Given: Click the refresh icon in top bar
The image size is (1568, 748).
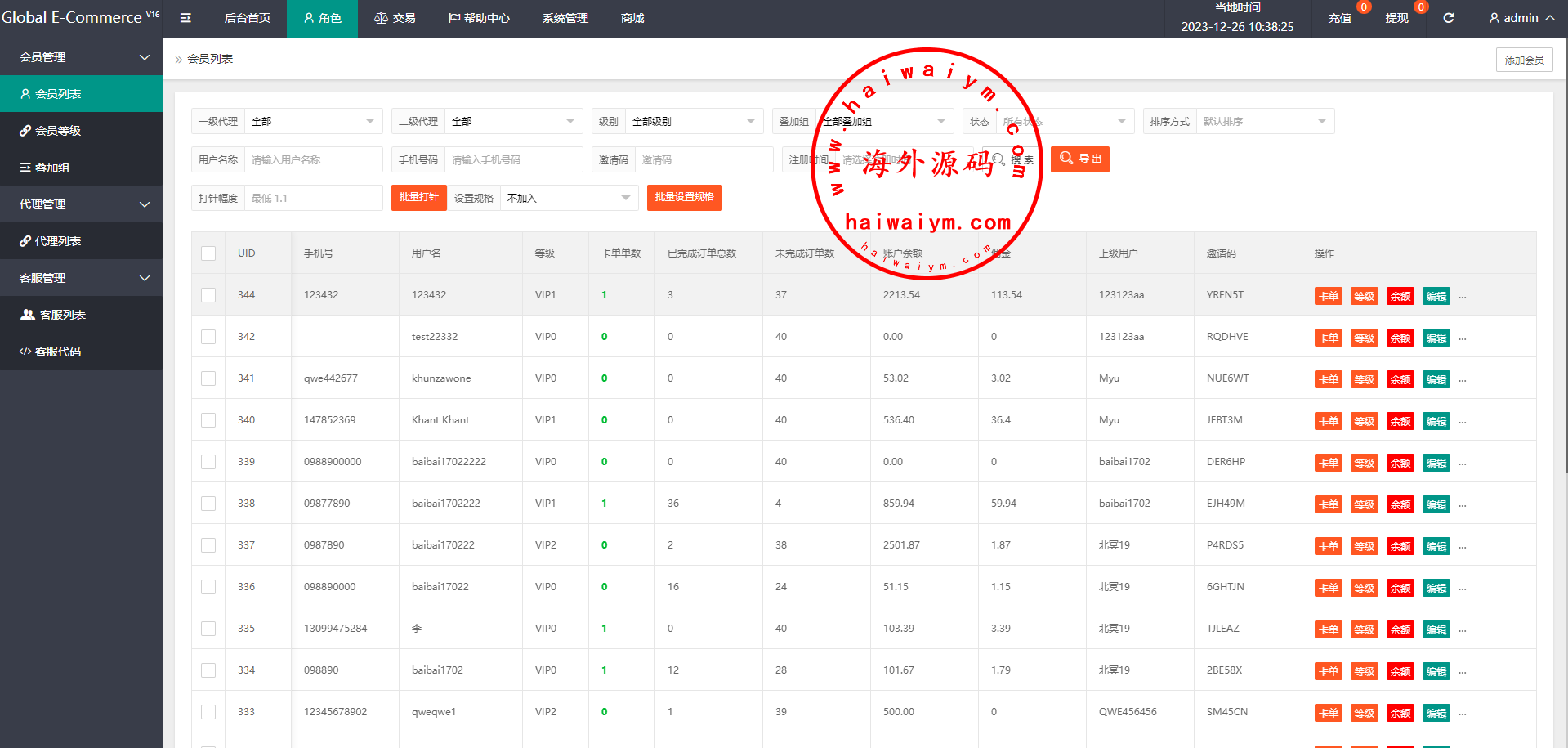Looking at the screenshot, I should coord(1448,18).
